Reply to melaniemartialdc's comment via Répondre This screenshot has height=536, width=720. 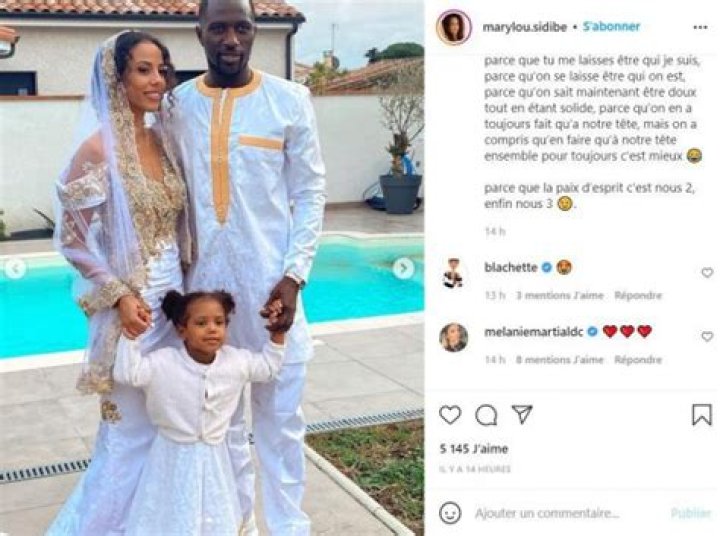tap(638, 360)
